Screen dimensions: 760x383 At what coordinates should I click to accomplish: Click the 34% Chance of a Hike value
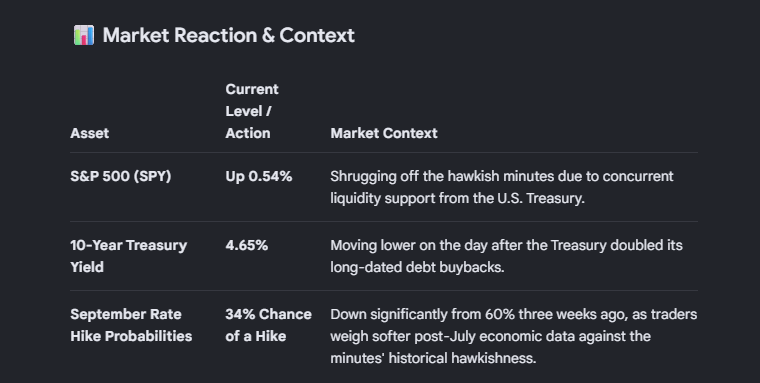tap(269, 325)
